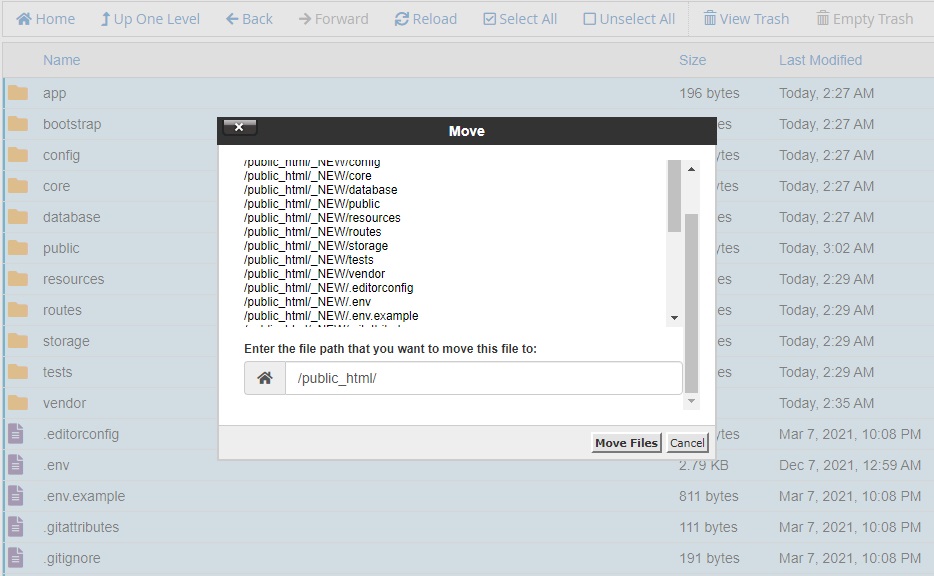Open View Trash
The height and width of the screenshot is (576, 934).
[745, 19]
